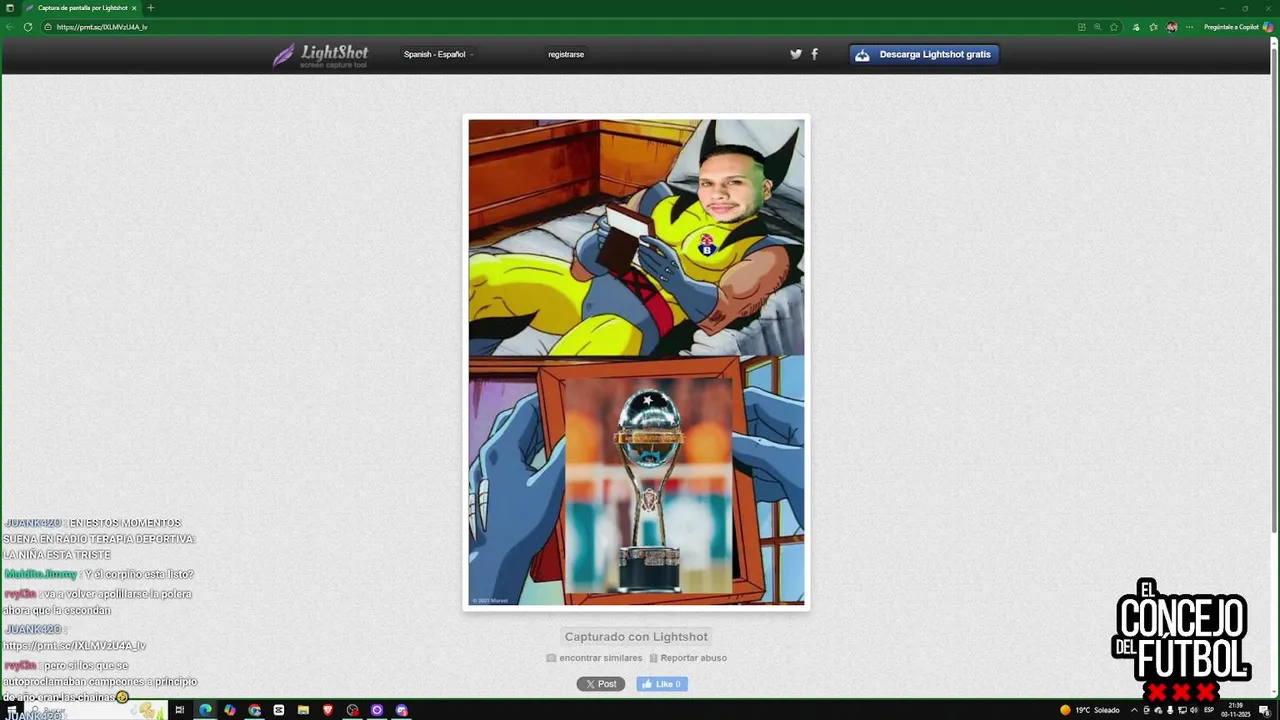Click the browser Back arrow
Viewport: 1280px width, 720px height.
pyautogui.click(x=10, y=27)
